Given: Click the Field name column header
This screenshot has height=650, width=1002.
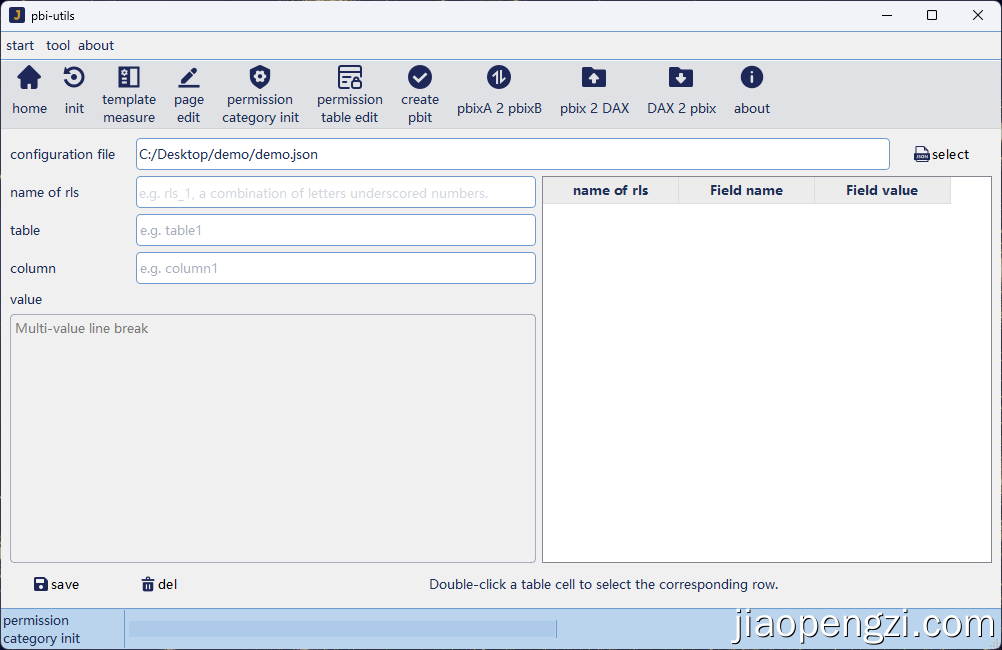Looking at the screenshot, I should [x=746, y=190].
